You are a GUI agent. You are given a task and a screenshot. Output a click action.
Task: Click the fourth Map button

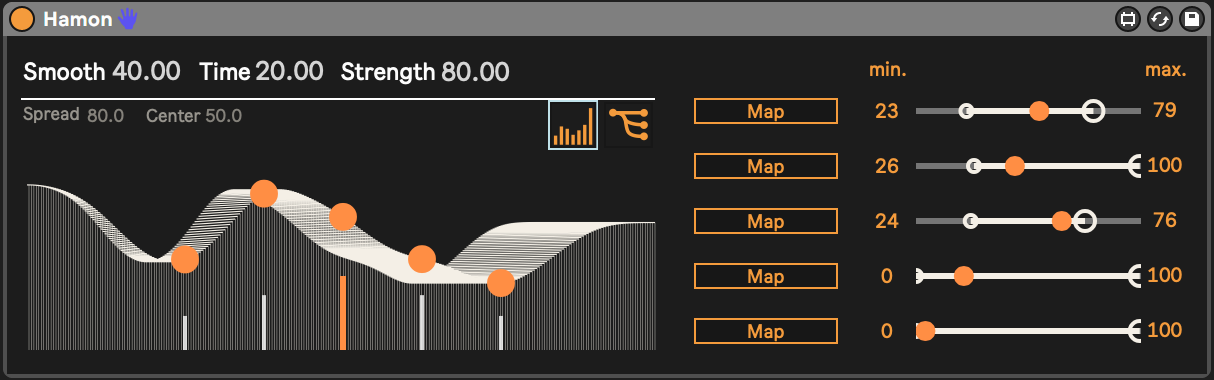click(x=765, y=276)
